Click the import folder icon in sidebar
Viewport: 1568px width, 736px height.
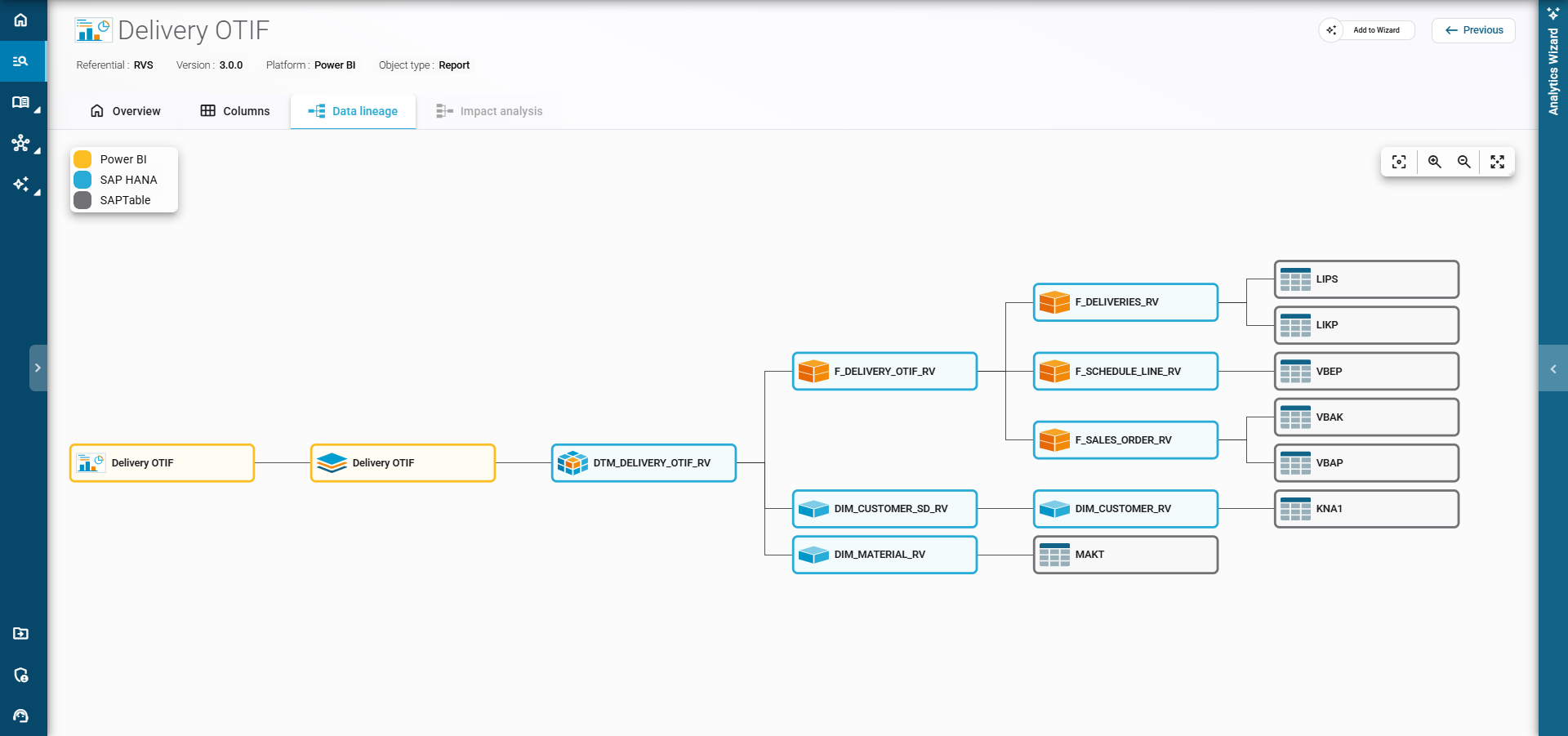[x=21, y=633]
